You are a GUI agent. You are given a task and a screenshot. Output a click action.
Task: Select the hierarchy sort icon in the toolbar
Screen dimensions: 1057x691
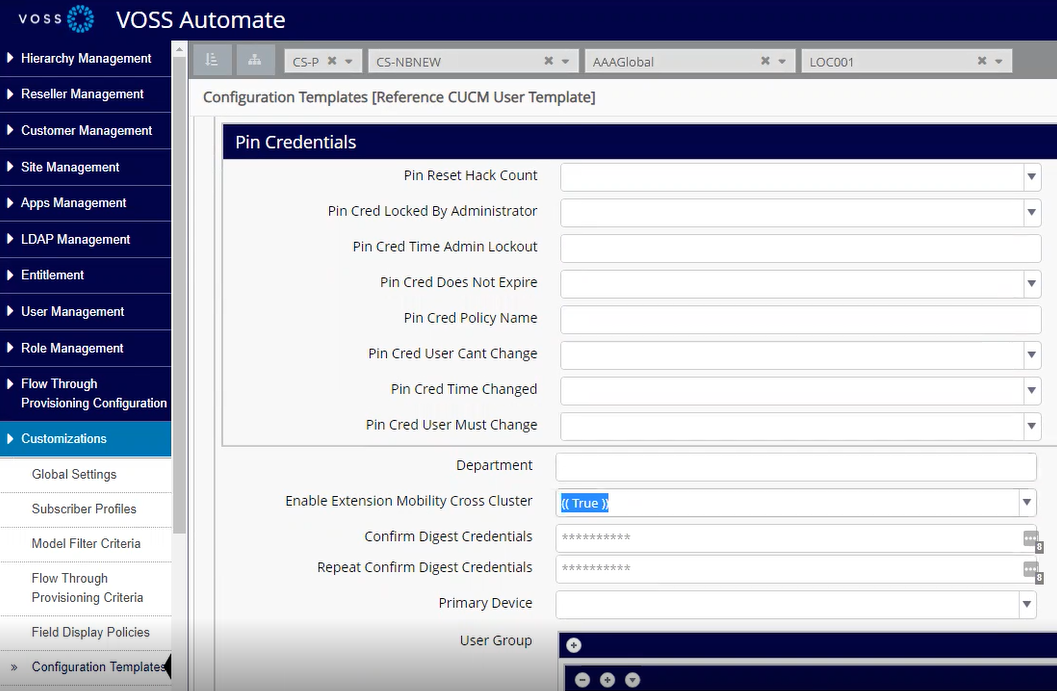point(211,60)
